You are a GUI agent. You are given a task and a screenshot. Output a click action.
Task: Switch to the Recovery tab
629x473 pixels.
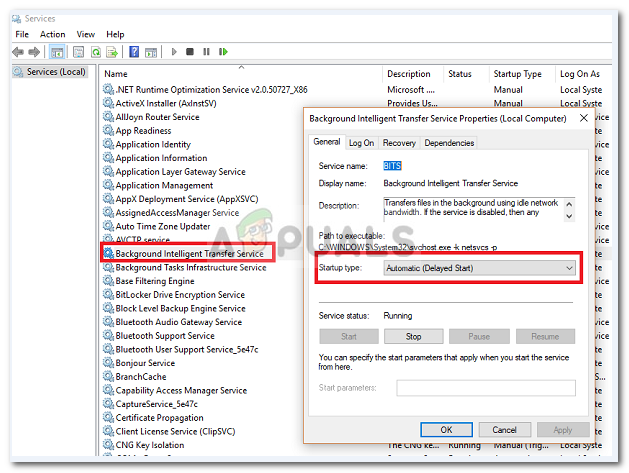pos(399,143)
